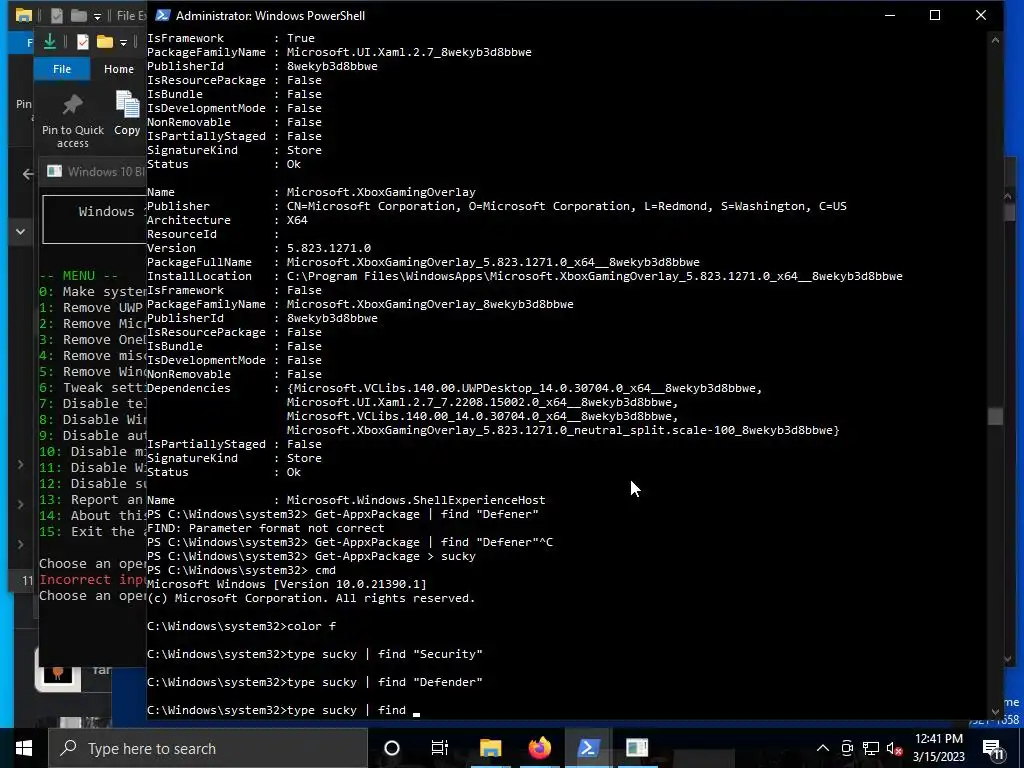Image resolution: width=1024 pixels, height=768 pixels.
Task: Click the line 'type sucky | find "Defender"'
Action: (x=315, y=682)
